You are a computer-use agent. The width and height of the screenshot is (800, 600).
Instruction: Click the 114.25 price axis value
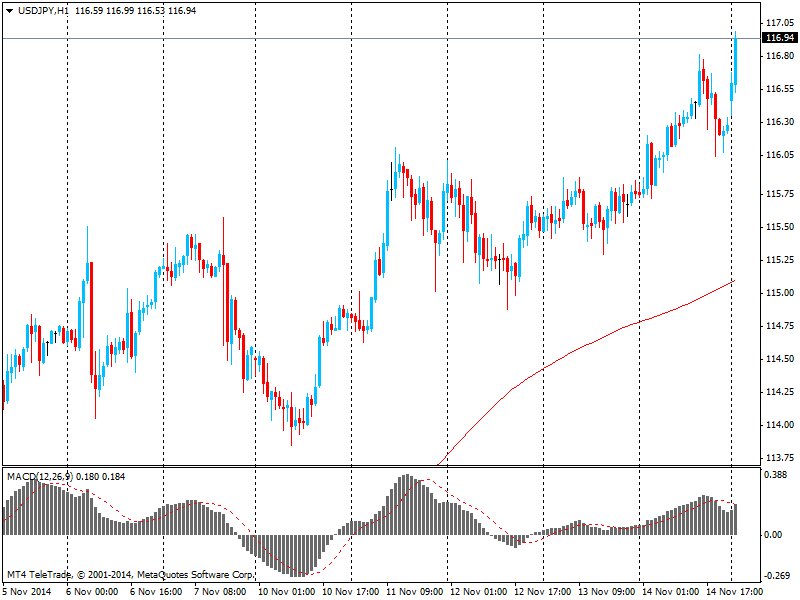pyautogui.click(x=780, y=392)
